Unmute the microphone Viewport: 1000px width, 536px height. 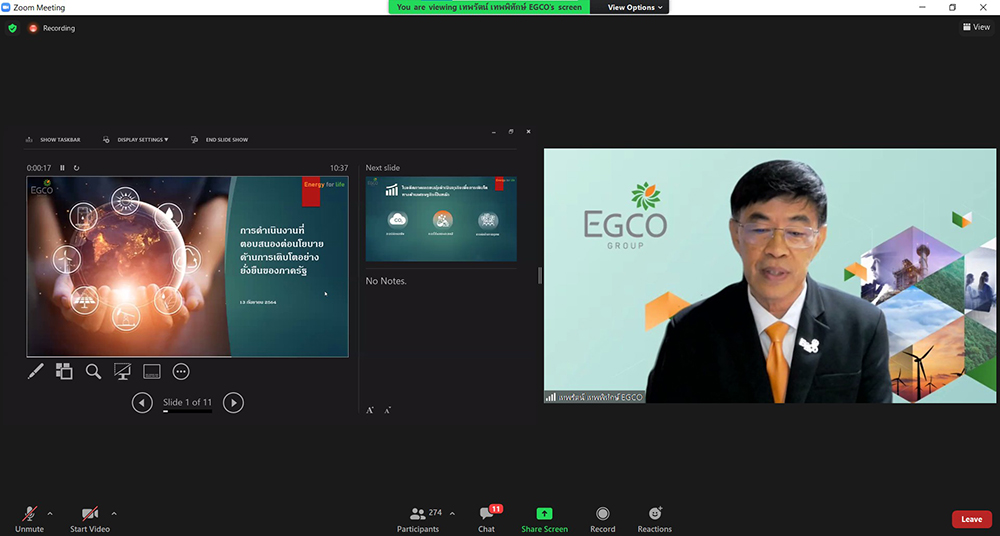tap(29, 519)
